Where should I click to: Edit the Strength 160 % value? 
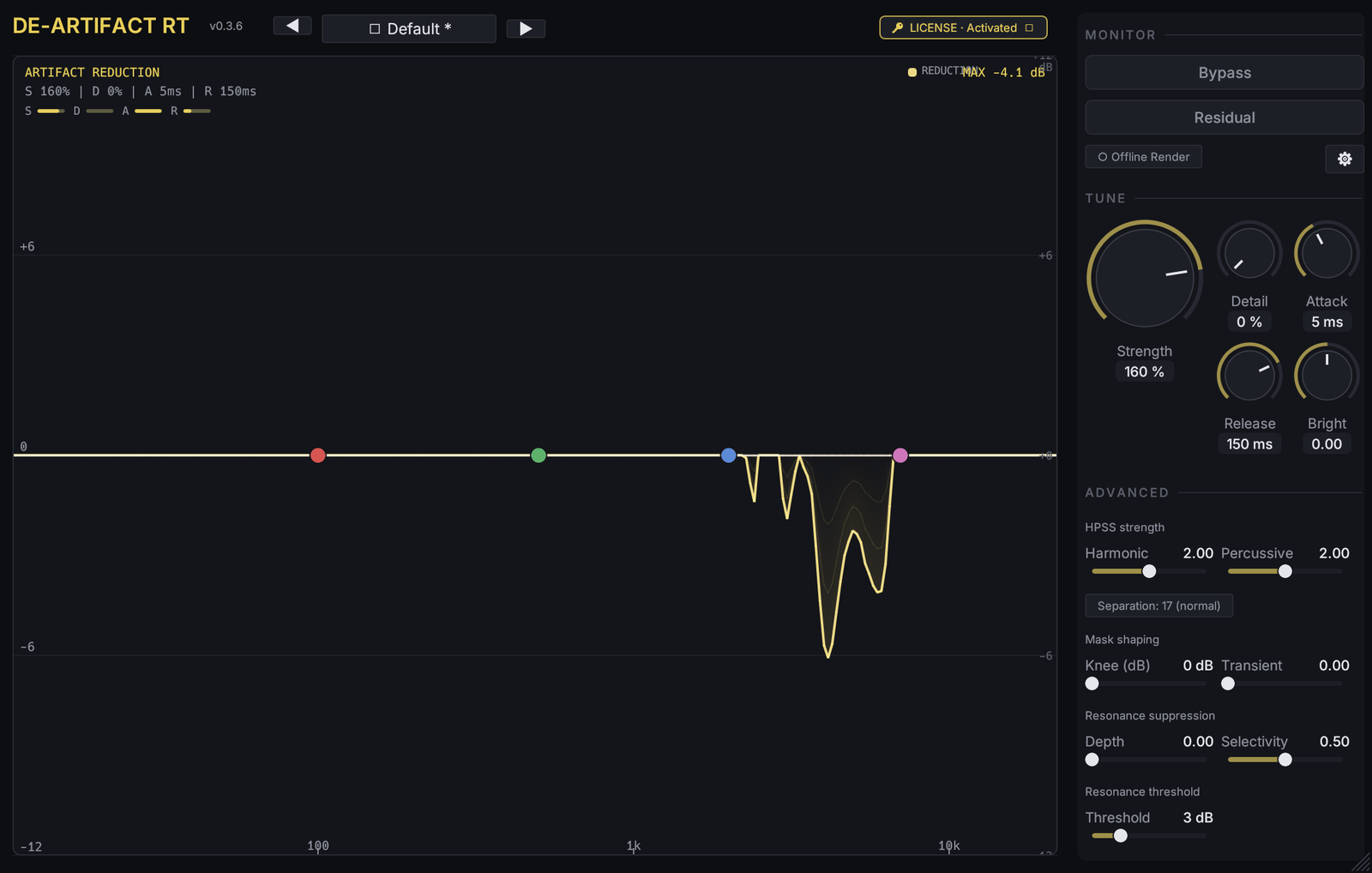(1145, 371)
